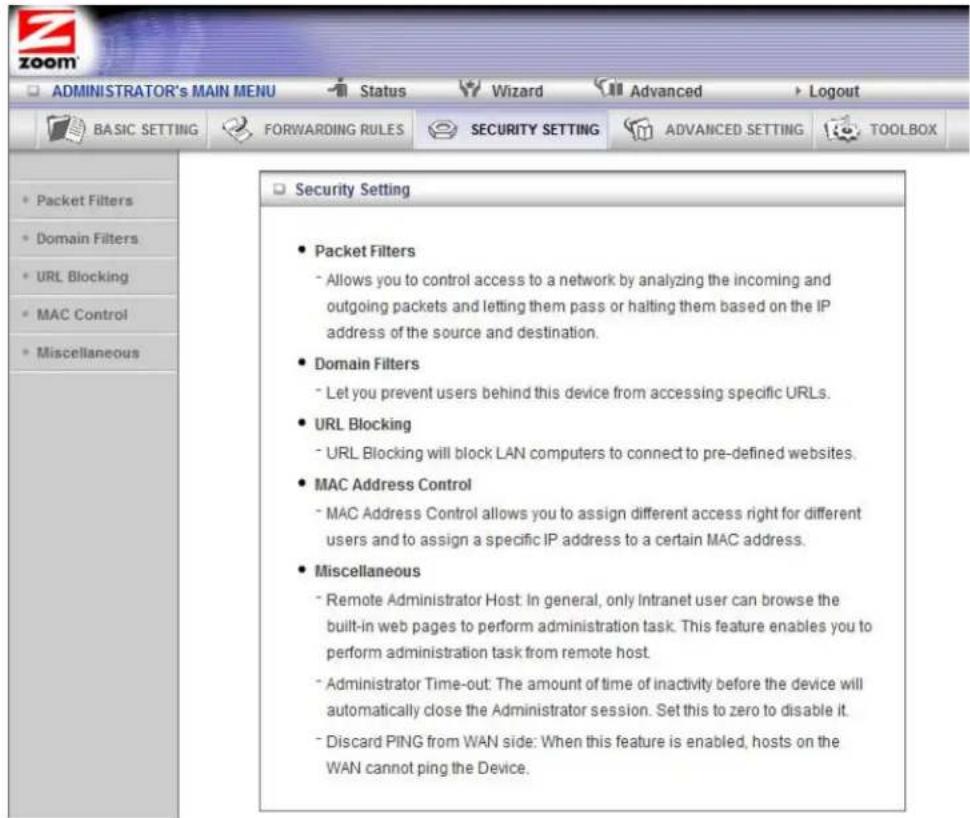
Task: Open Packet Filters in the sidebar
Action: click(85, 200)
